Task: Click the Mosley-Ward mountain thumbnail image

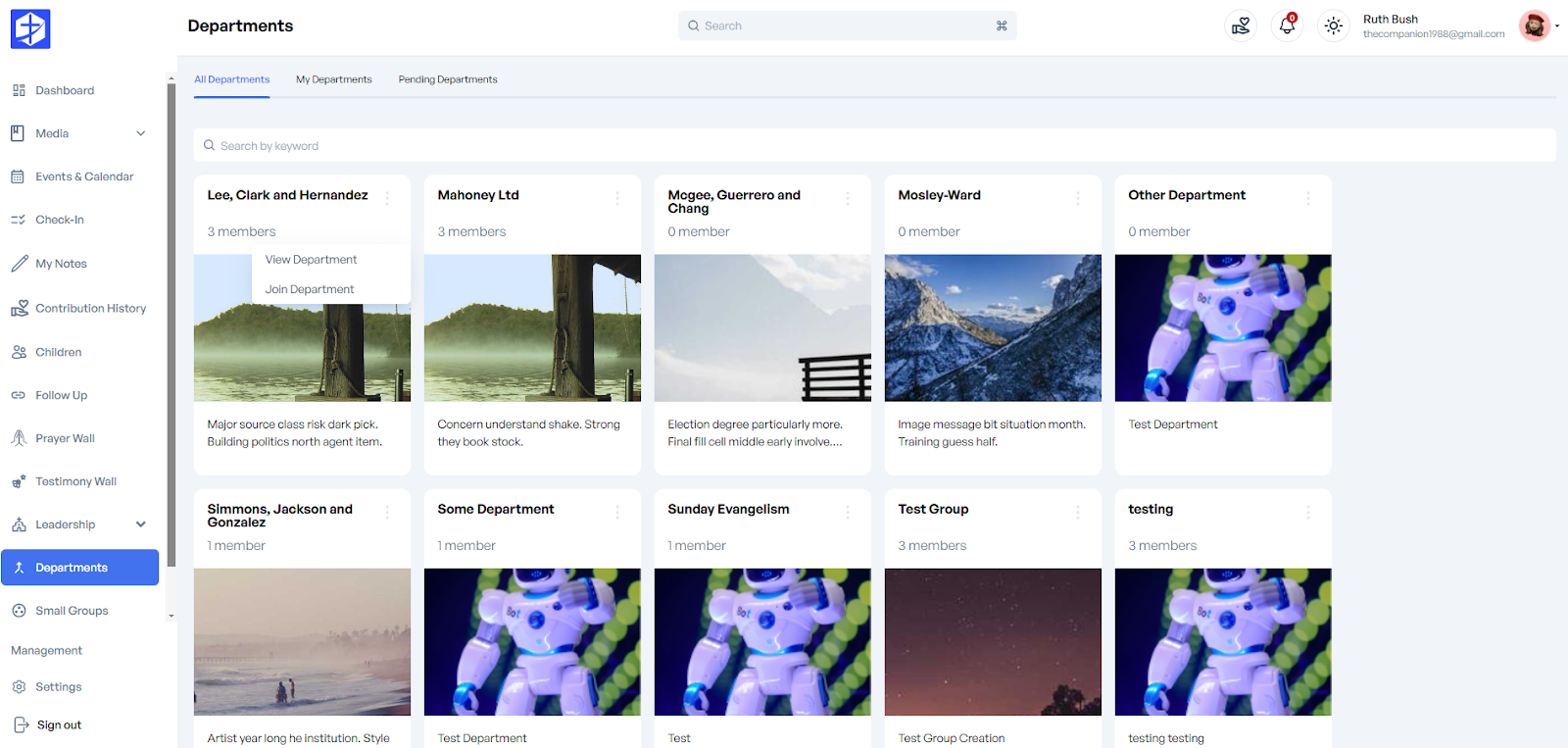Action: [993, 327]
